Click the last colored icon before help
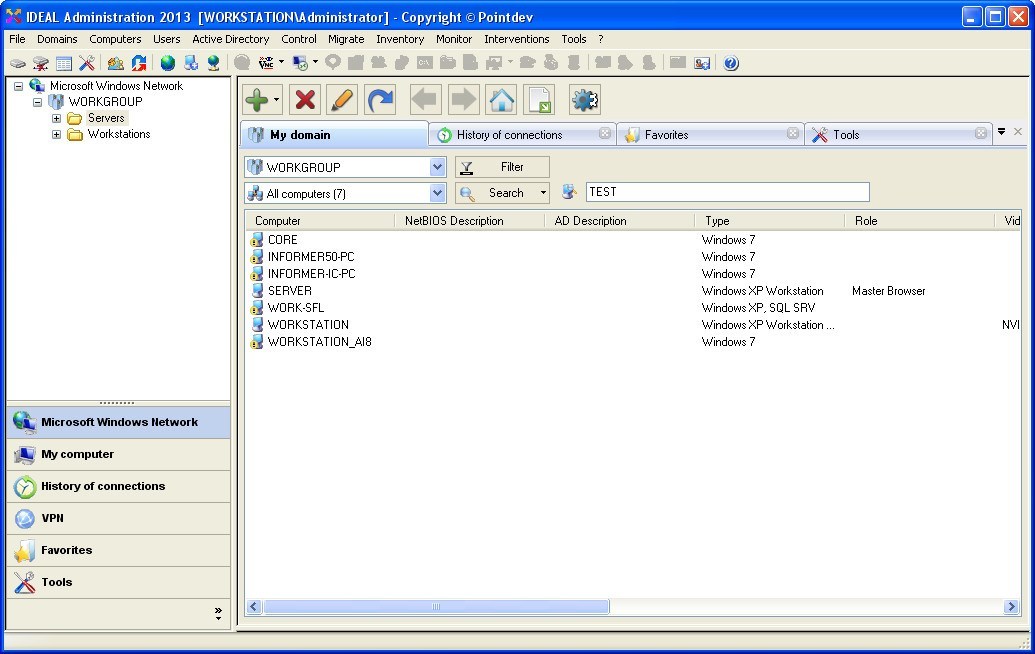 (702, 63)
